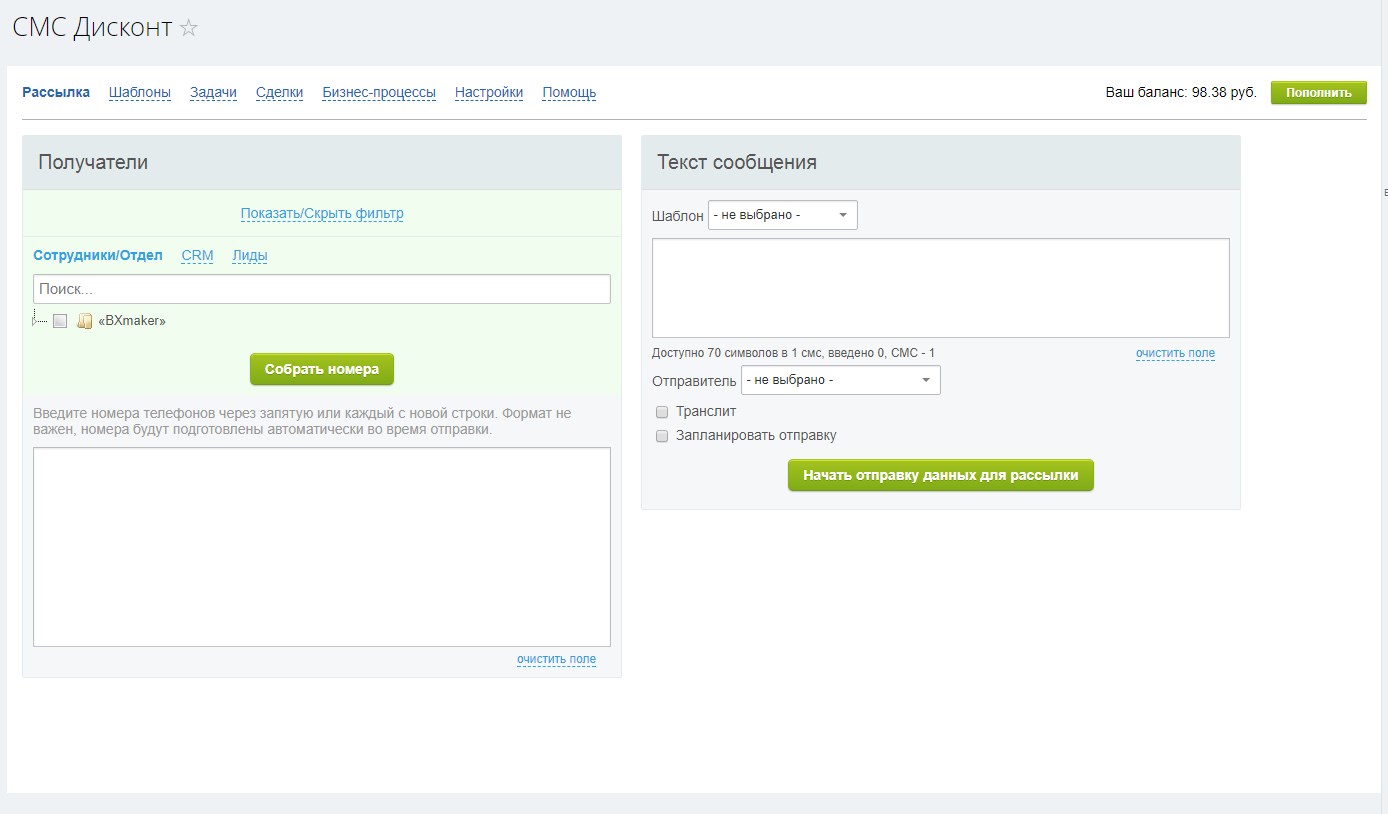Enable the Транслит checkbox
1388x814 pixels.
pos(662,411)
